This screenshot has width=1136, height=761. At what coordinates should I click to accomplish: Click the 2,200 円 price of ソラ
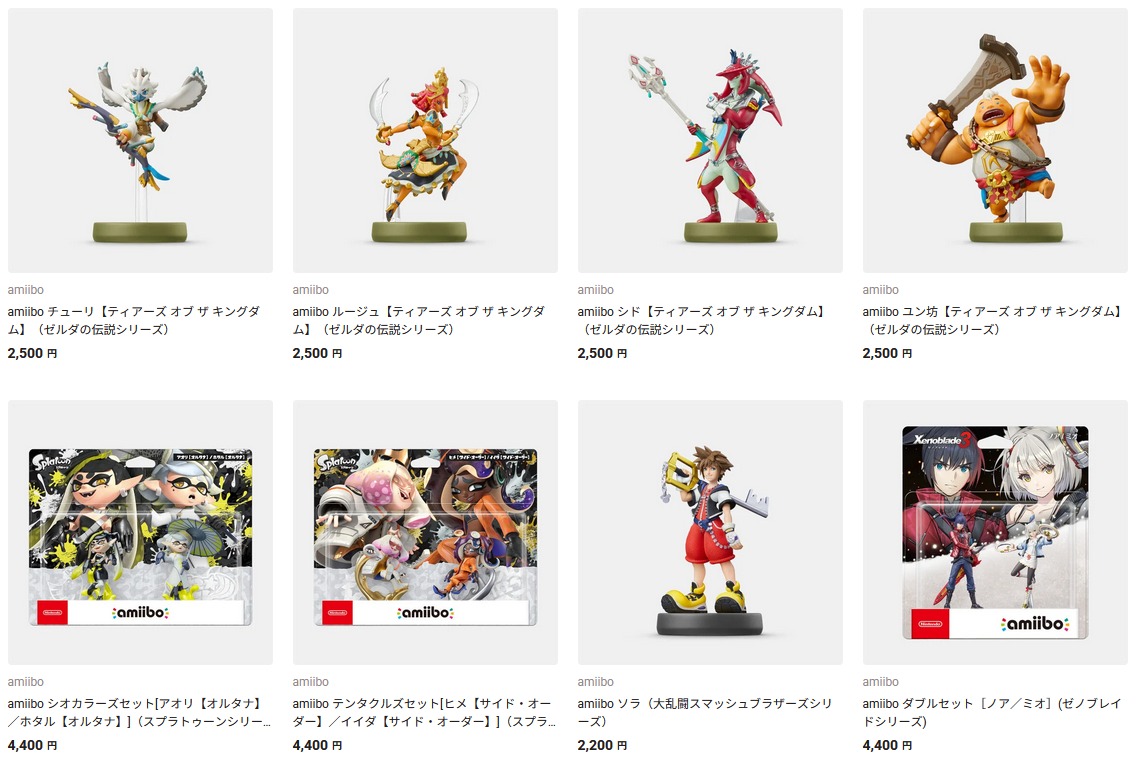(602, 745)
